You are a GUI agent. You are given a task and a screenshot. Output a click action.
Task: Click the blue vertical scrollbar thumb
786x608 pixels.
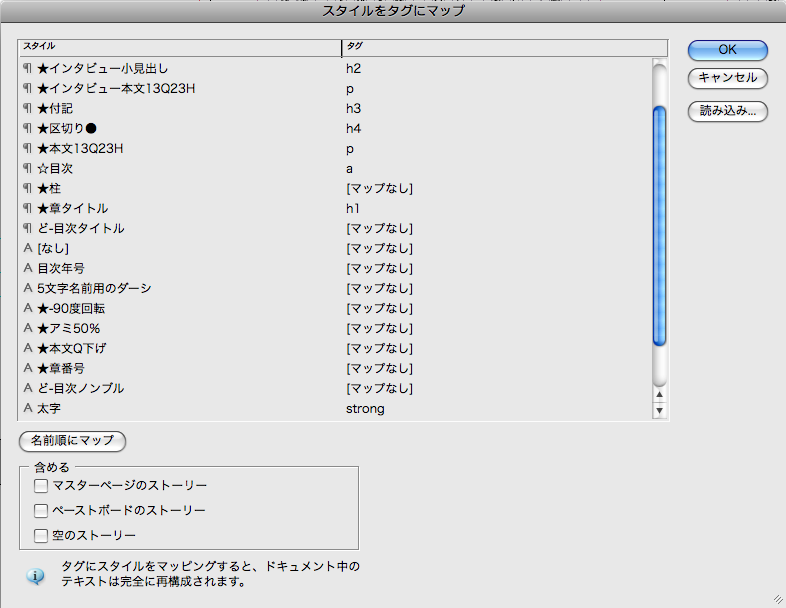(x=660, y=226)
